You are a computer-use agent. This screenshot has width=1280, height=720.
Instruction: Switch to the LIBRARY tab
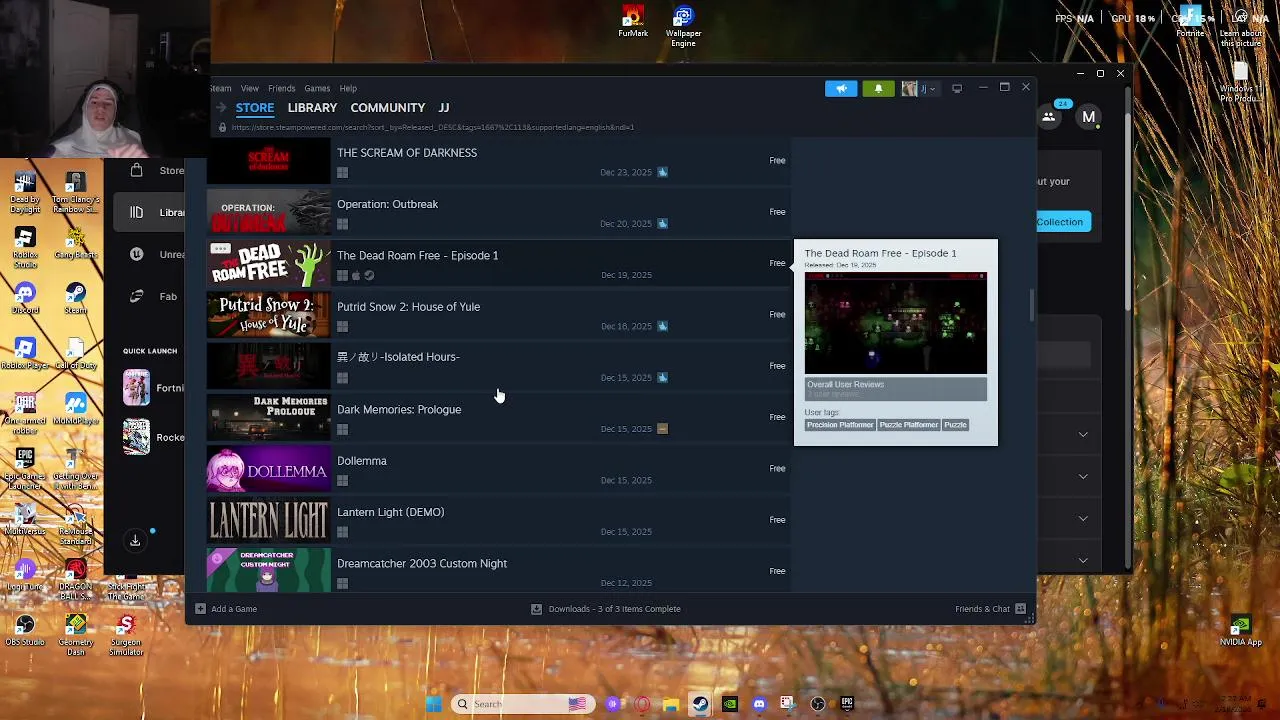pyautogui.click(x=312, y=108)
